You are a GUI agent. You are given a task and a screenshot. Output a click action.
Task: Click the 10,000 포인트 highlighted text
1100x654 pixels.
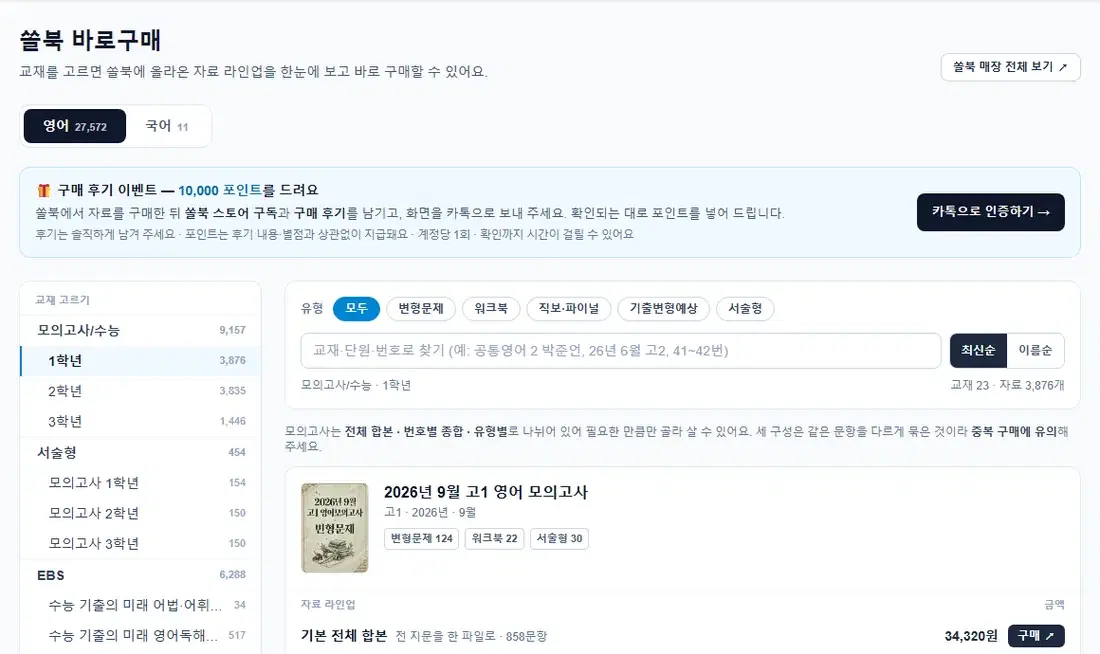220,190
